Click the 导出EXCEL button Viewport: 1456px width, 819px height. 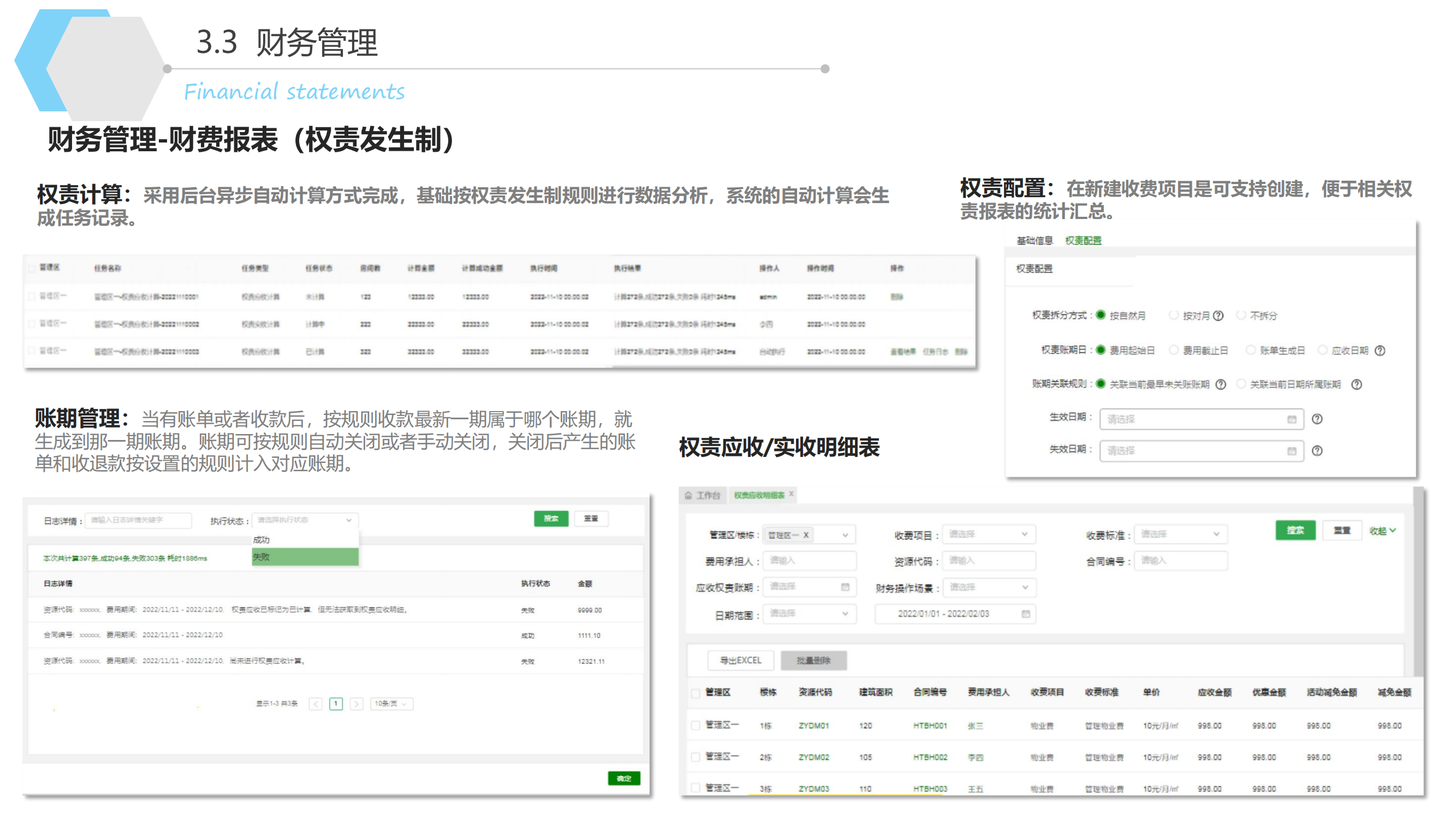740,660
